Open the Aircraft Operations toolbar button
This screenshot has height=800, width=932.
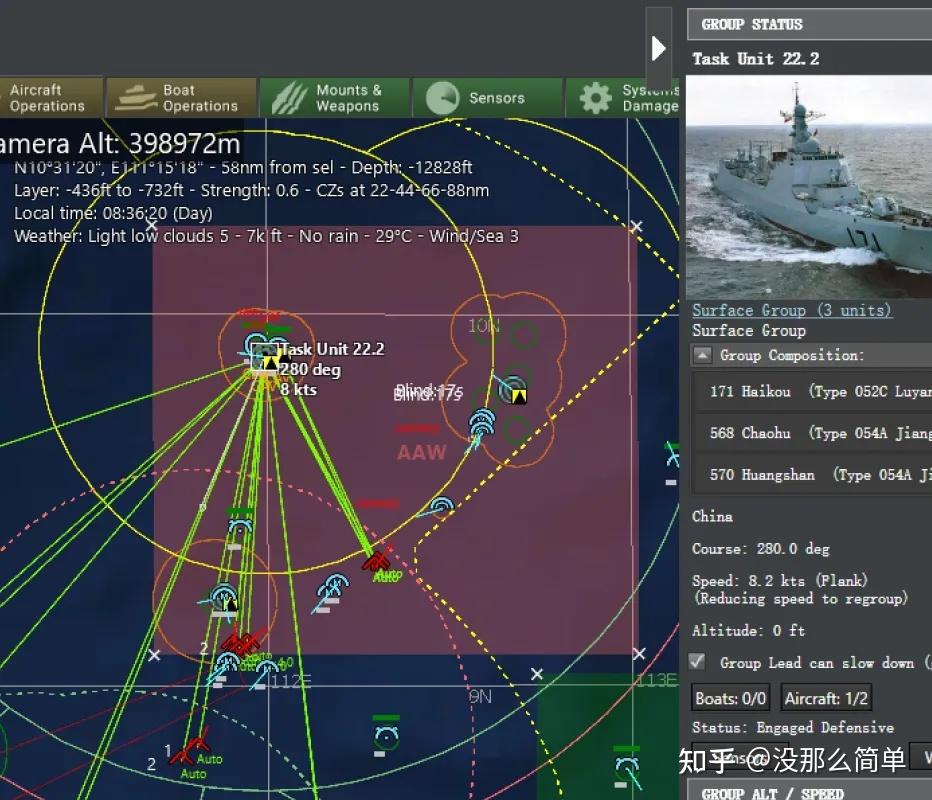(50, 97)
